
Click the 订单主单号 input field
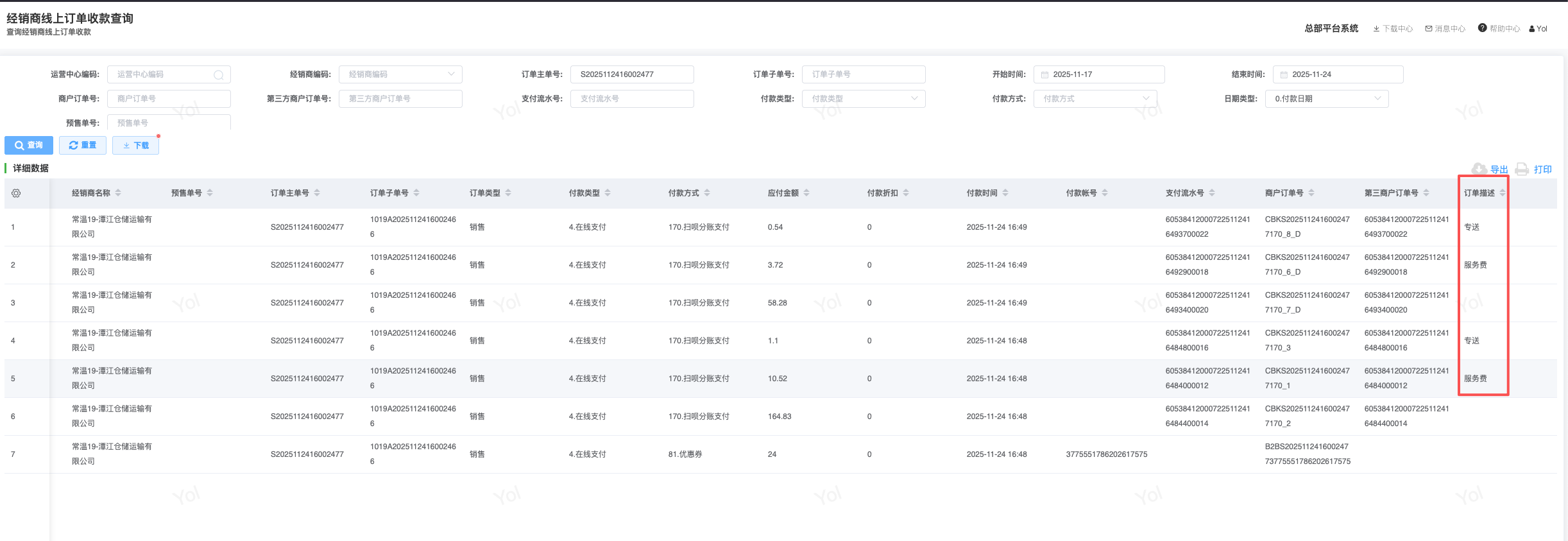point(631,74)
